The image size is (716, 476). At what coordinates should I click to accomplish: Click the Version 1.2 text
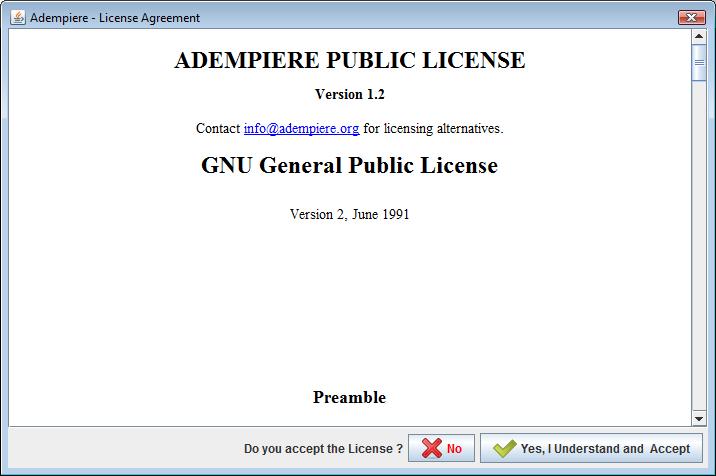coord(350,94)
